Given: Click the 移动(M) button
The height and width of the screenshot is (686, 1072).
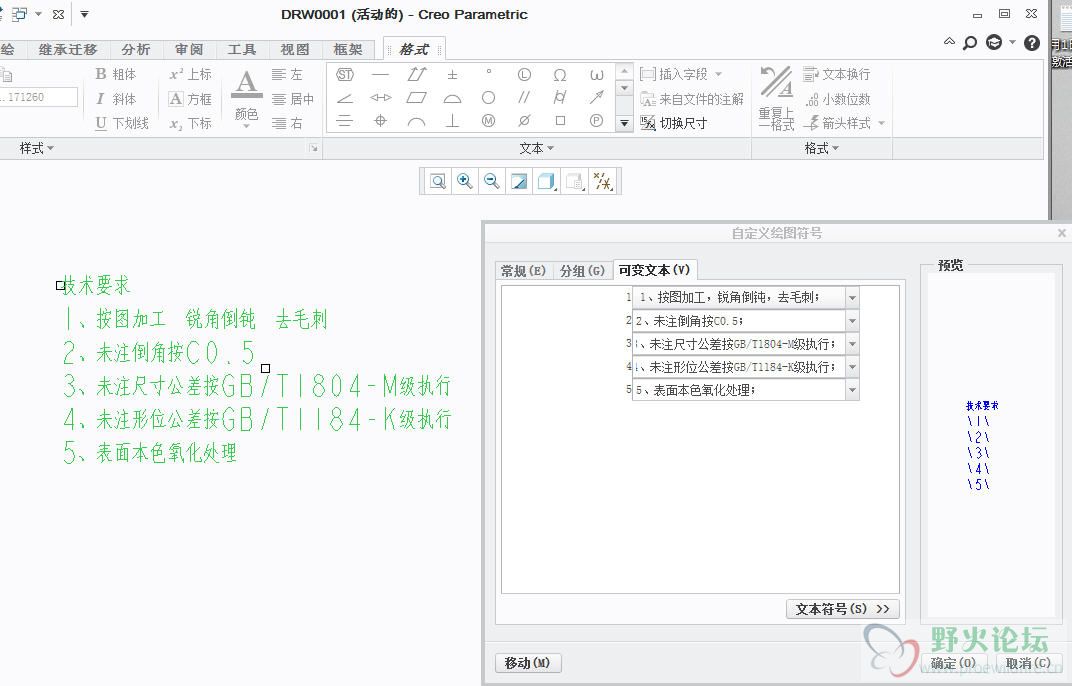Looking at the screenshot, I should (528, 663).
